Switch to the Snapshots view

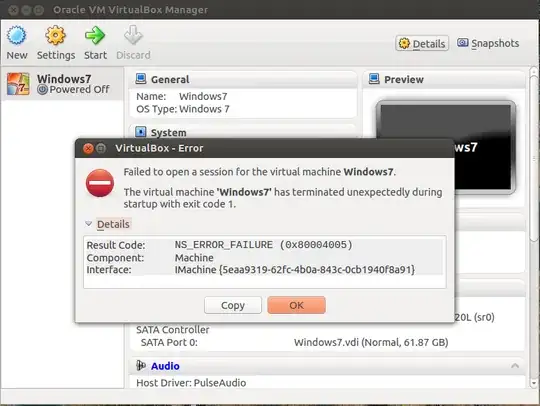[x=488, y=43]
